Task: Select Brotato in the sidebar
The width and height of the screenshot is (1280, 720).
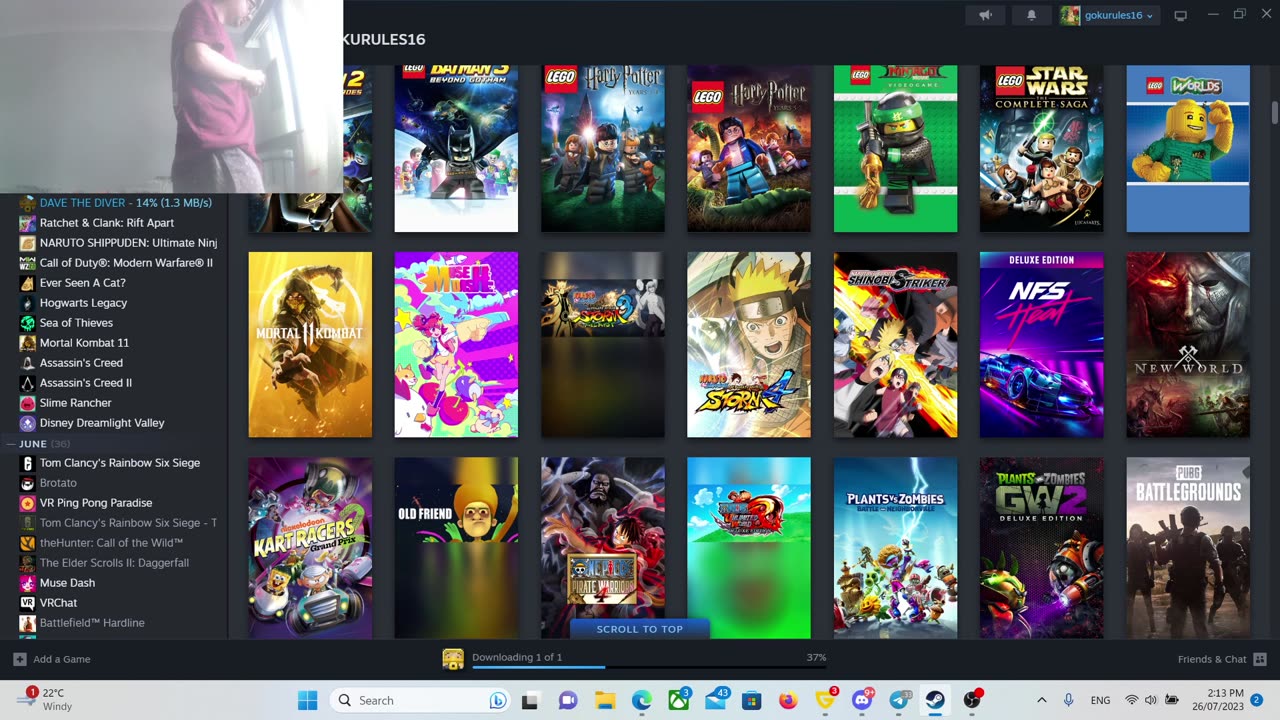Action: [x=58, y=483]
